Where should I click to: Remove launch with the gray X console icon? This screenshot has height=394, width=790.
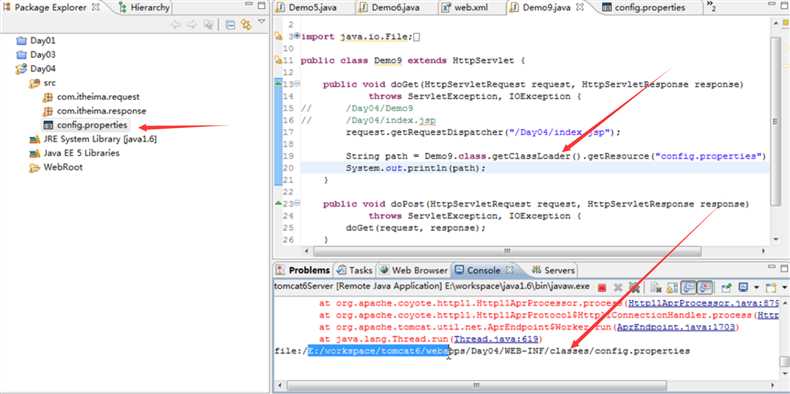coord(618,288)
